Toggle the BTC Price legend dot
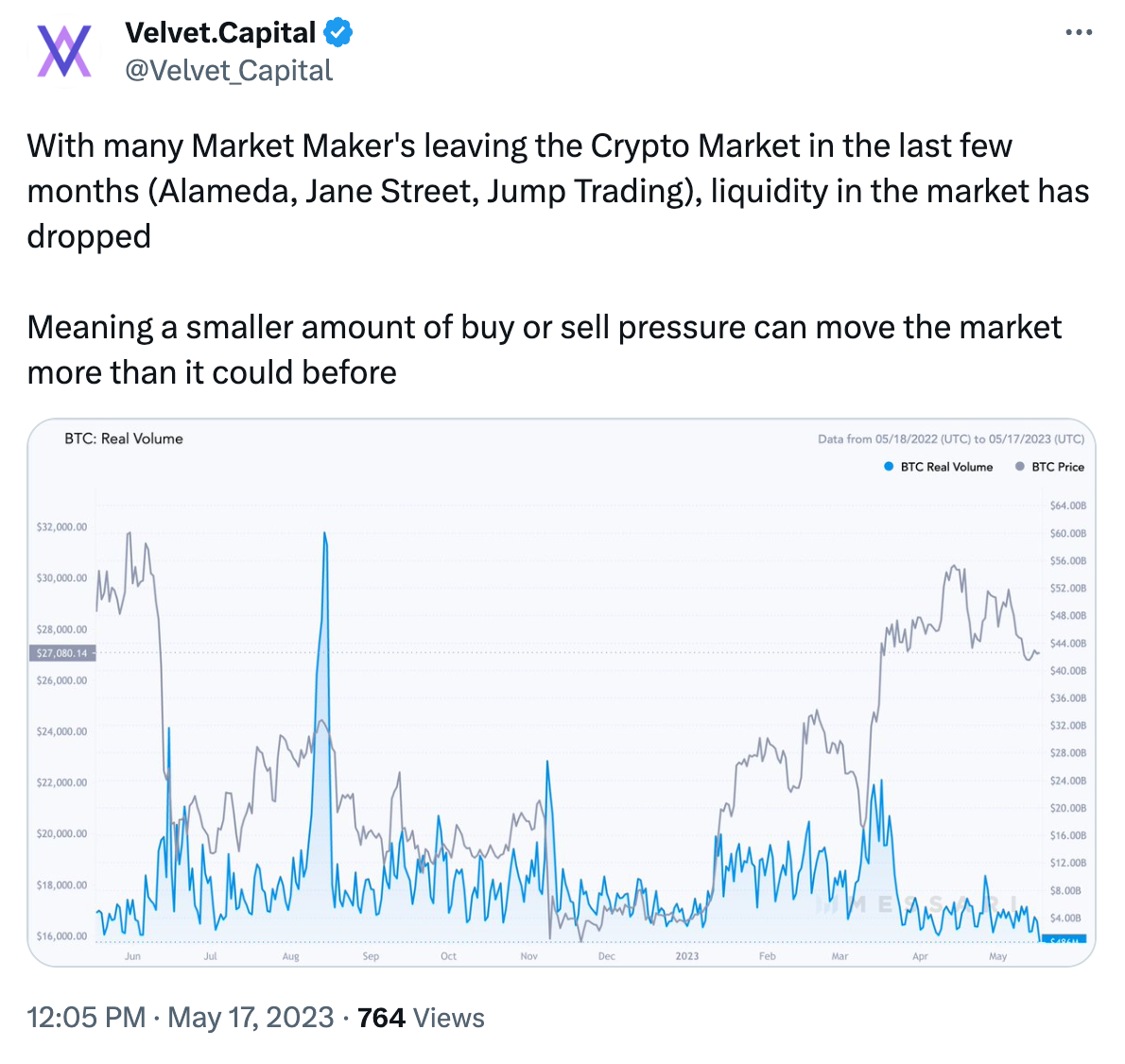The width and height of the screenshot is (1125, 1064). tap(1019, 467)
